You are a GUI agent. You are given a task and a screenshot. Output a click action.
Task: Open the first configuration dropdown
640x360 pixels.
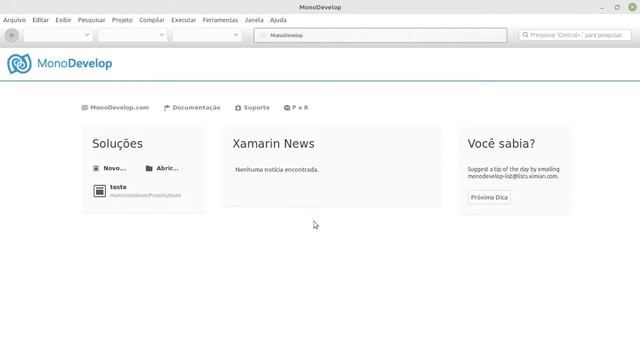(58, 36)
